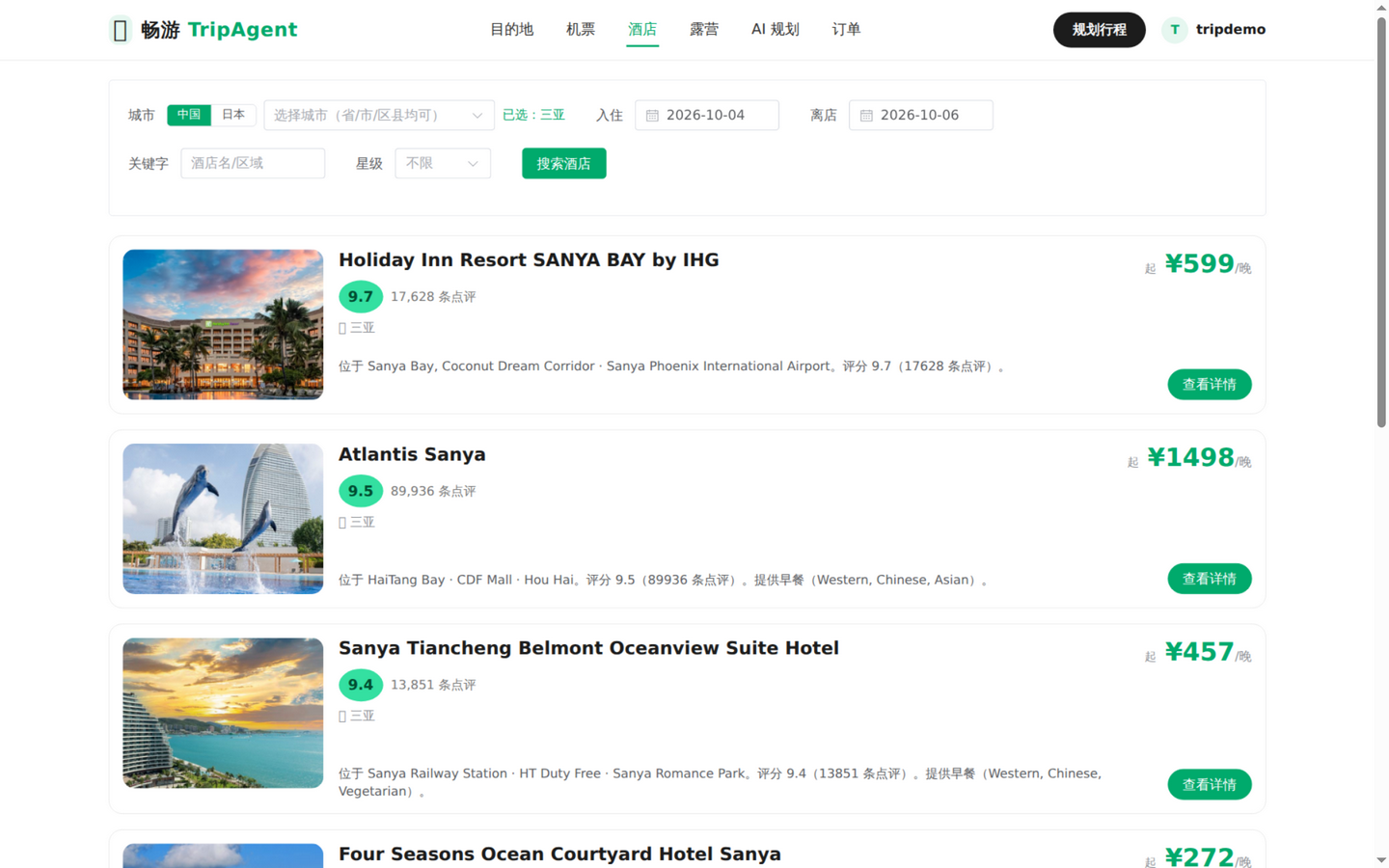Open the city selection dropdown
This screenshot has height=868, width=1389.
coord(379,116)
